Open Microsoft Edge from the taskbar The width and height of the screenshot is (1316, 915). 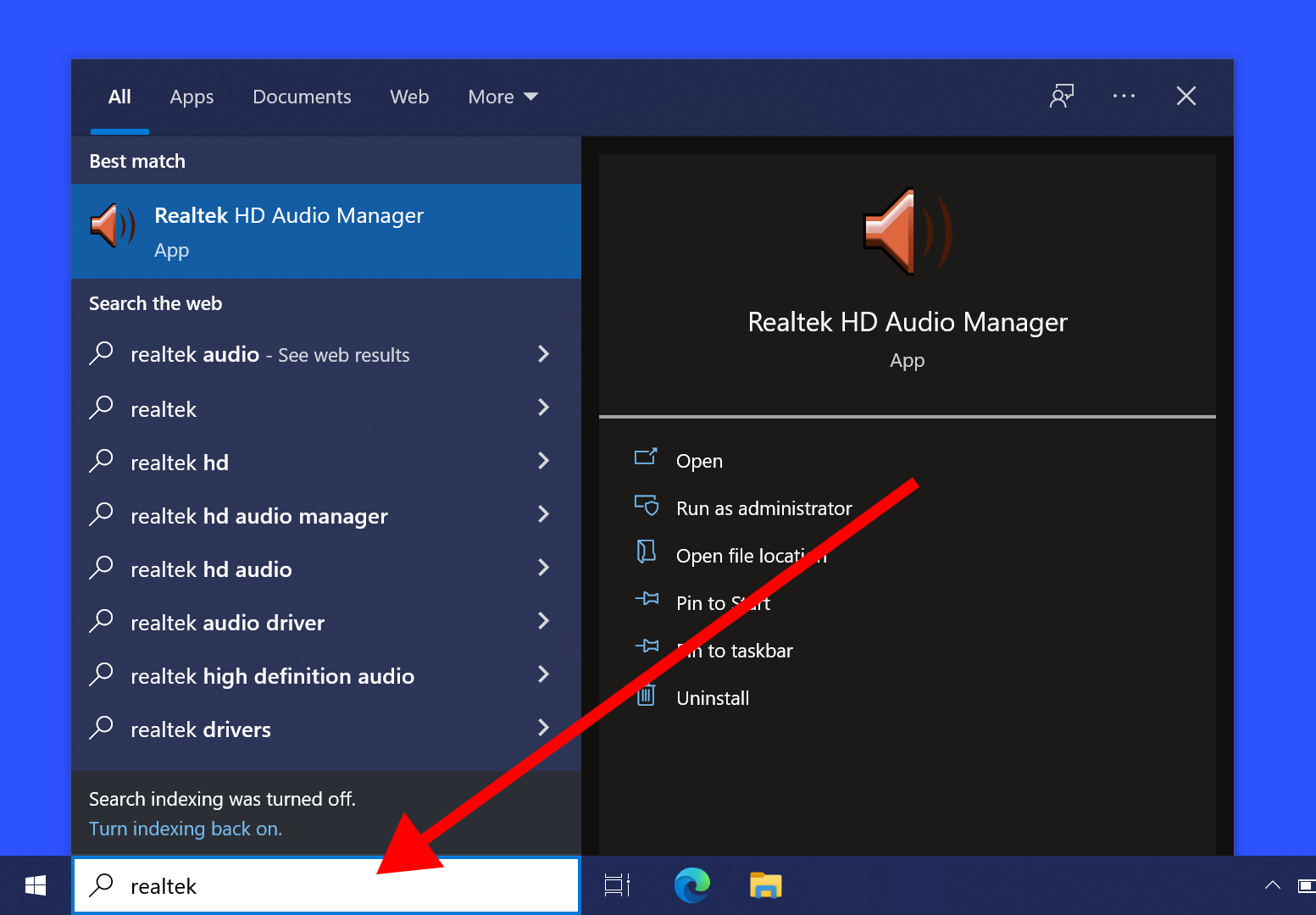[x=691, y=884]
